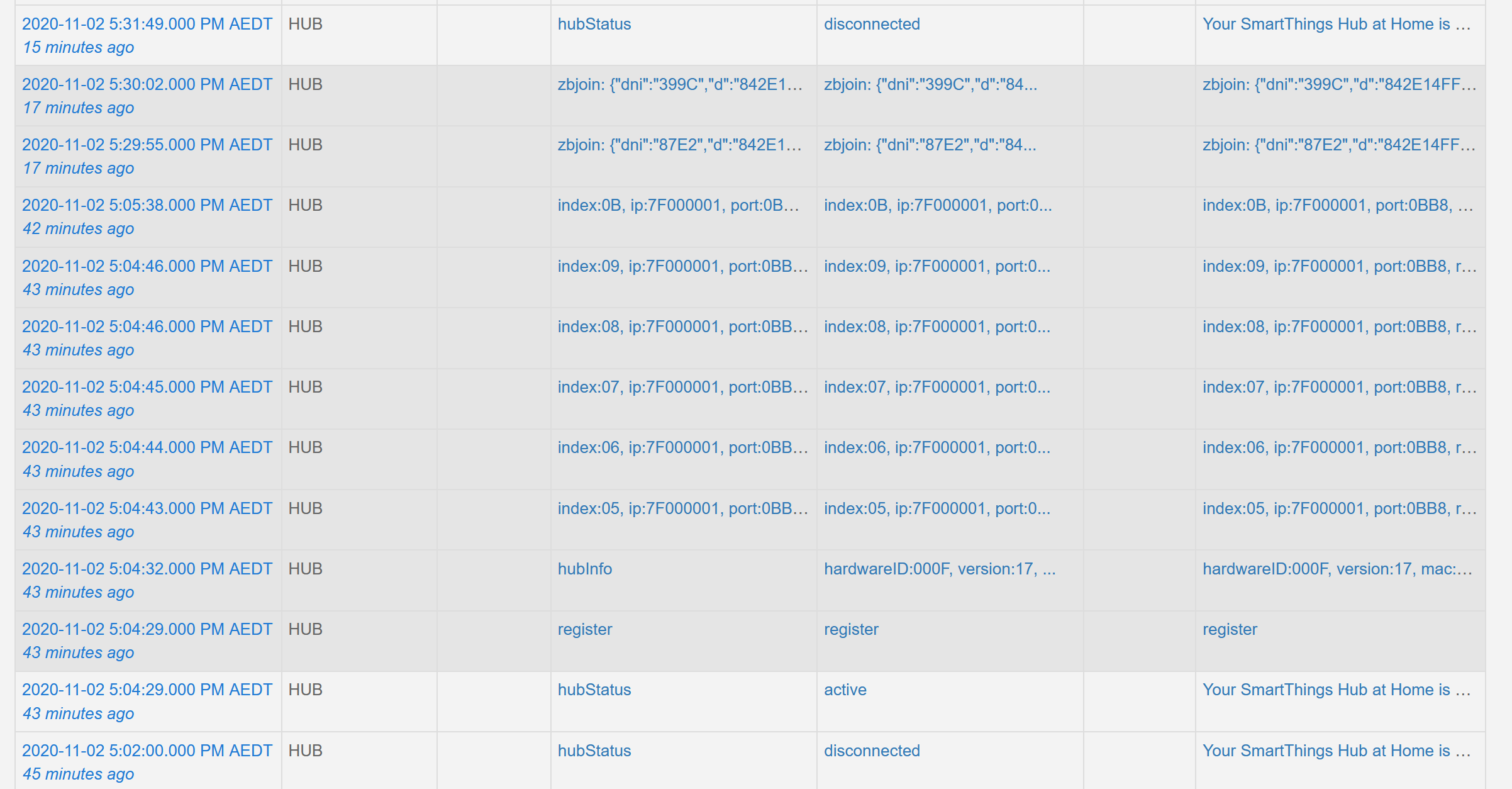The image size is (1512, 789).
Task: Open index:05 event name link
Action: tap(683, 508)
